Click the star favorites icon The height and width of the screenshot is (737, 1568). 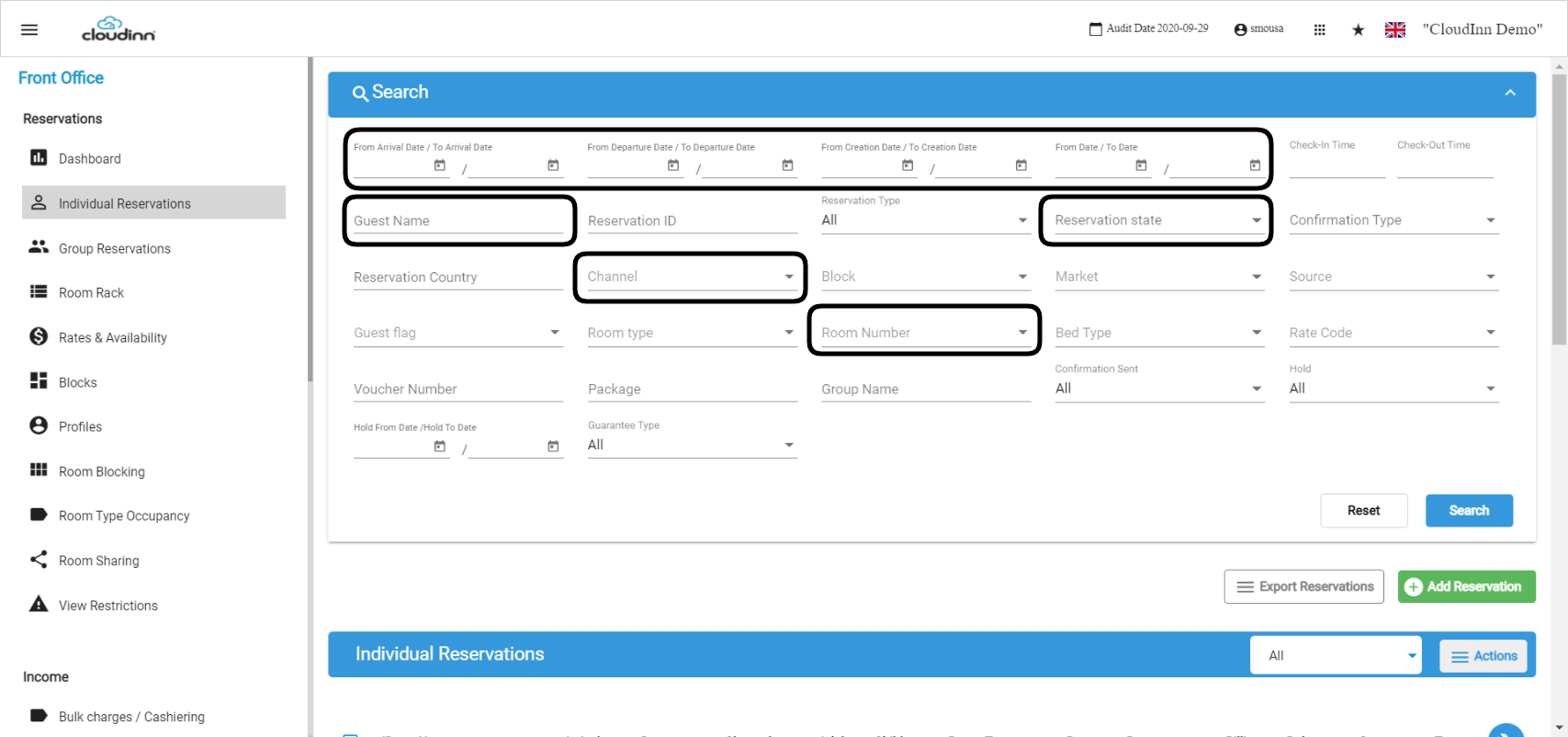(1358, 29)
